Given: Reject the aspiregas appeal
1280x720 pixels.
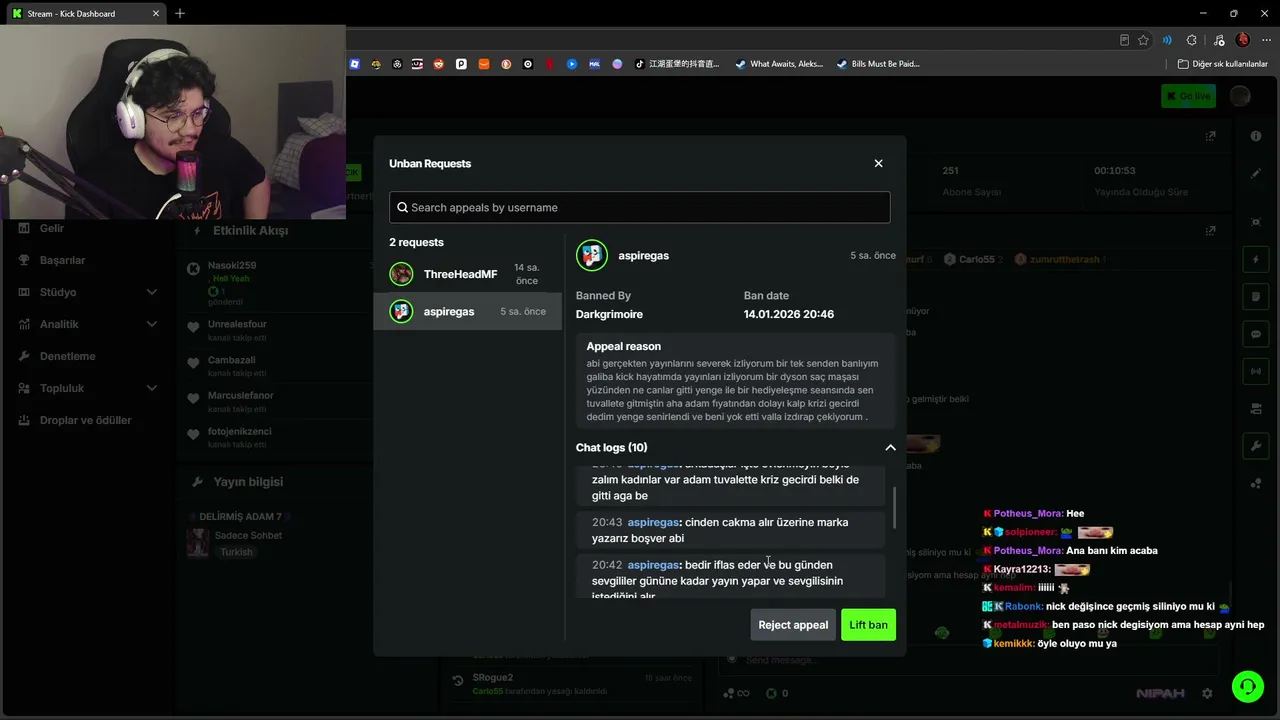Looking at the screenshot, I should click(x=793, y=625).
